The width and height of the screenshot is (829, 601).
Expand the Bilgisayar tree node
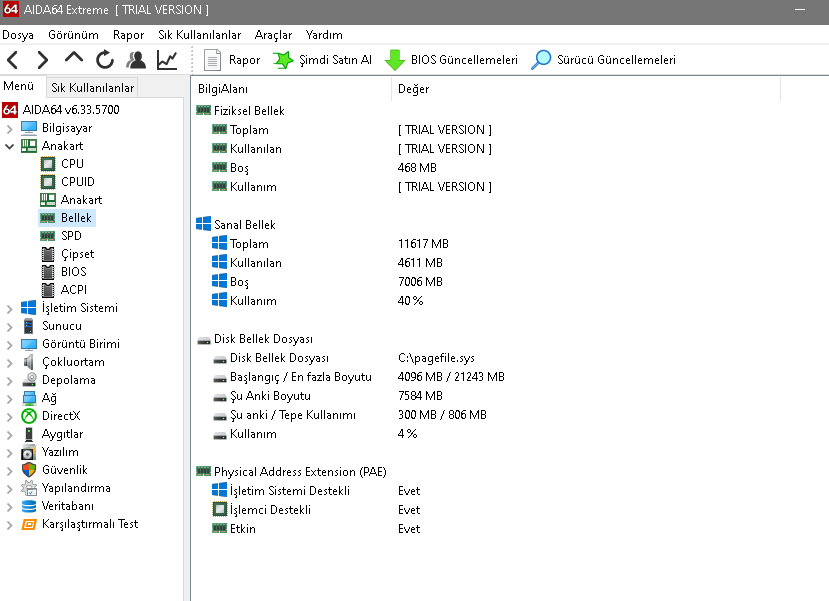pyautogui.click(x=9, y=128)
